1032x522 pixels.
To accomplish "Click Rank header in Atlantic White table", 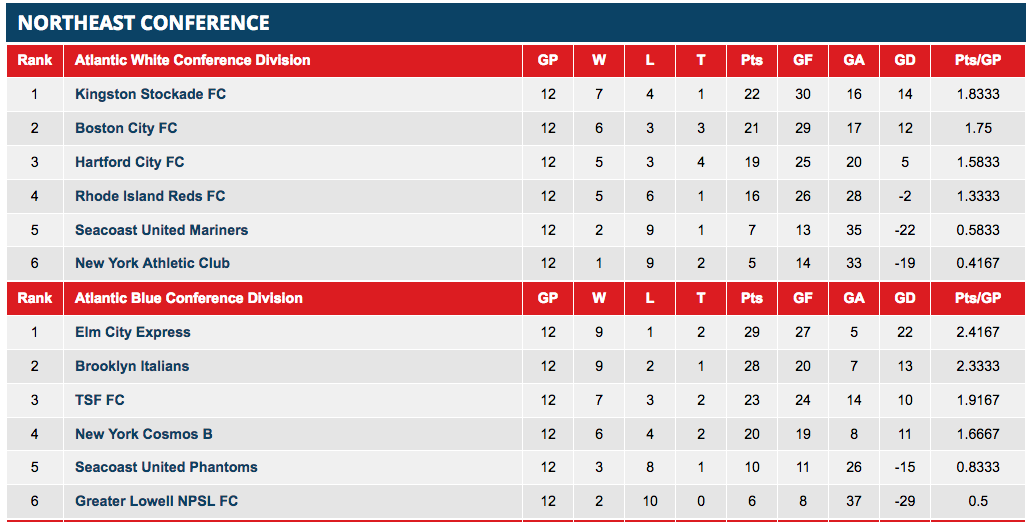I will coord(35,60).
